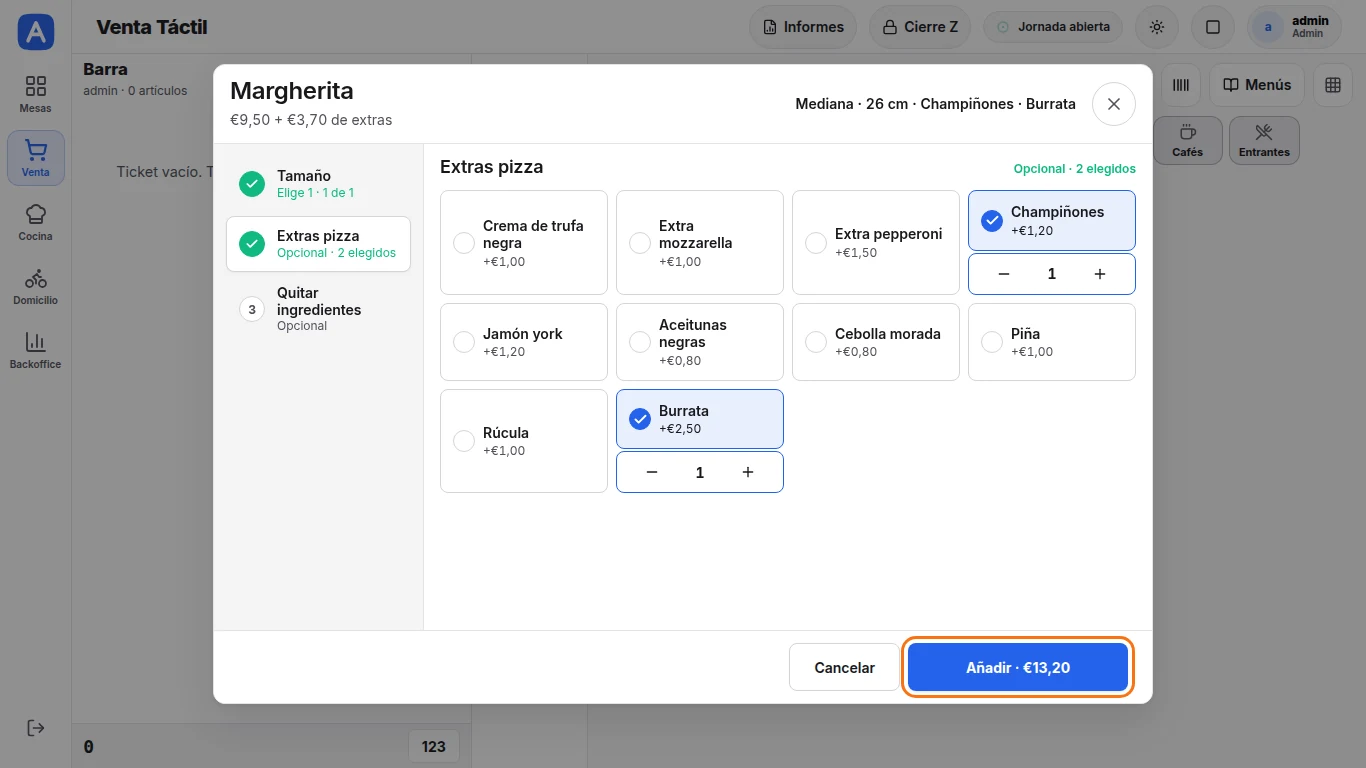
Task: Select Aceitunas negras extra
Action: [x=700, y=342]
